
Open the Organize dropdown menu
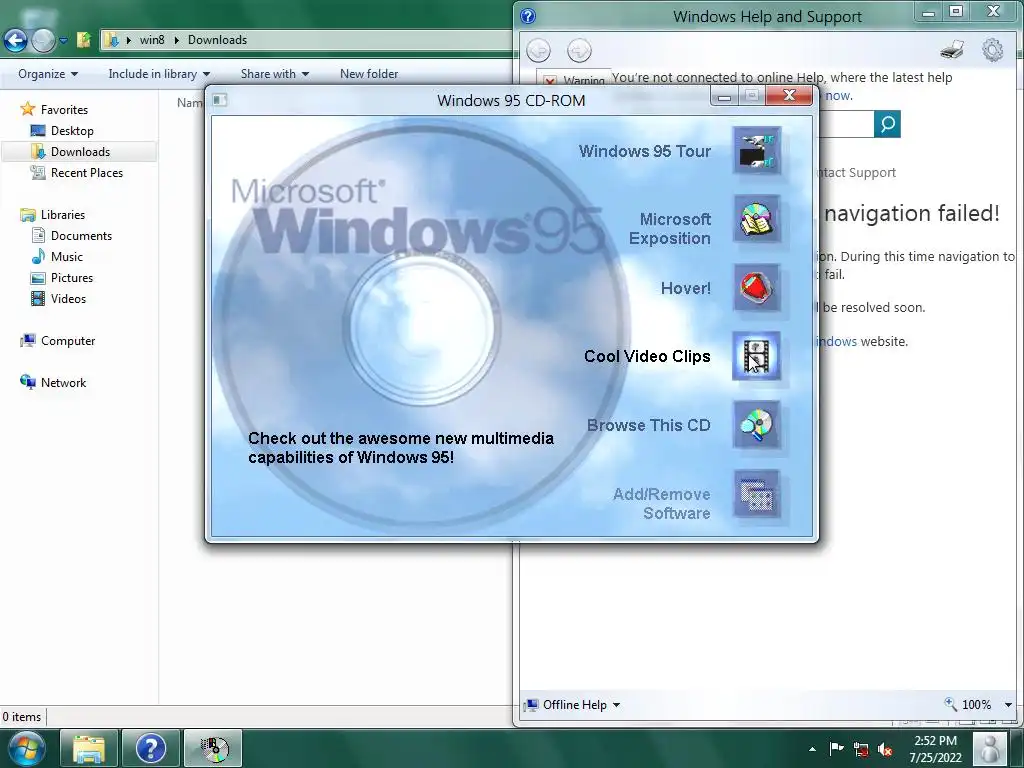[48, 74]
